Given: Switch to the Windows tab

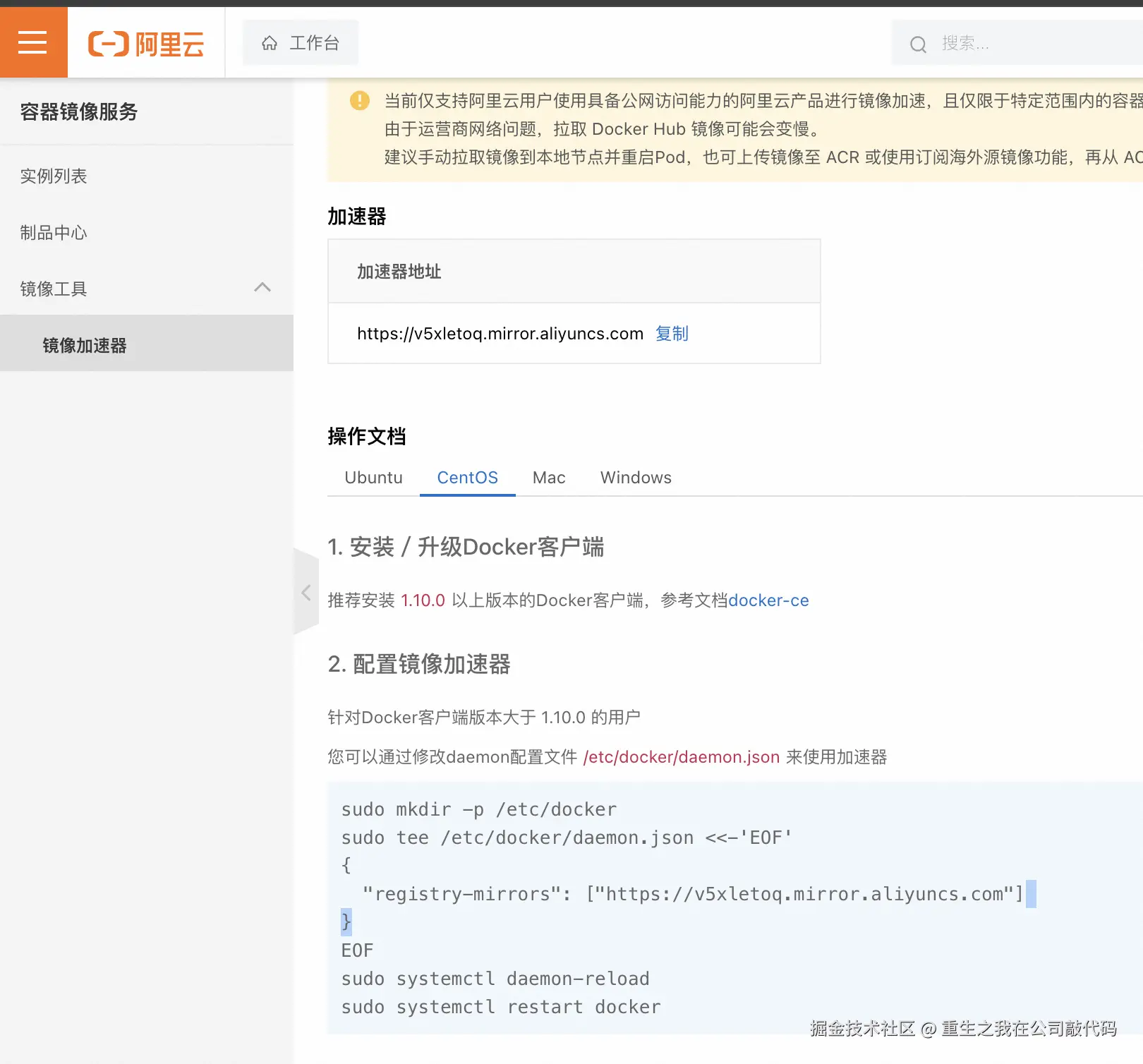Looking at the screenshot, I should (x=636, y=478).
